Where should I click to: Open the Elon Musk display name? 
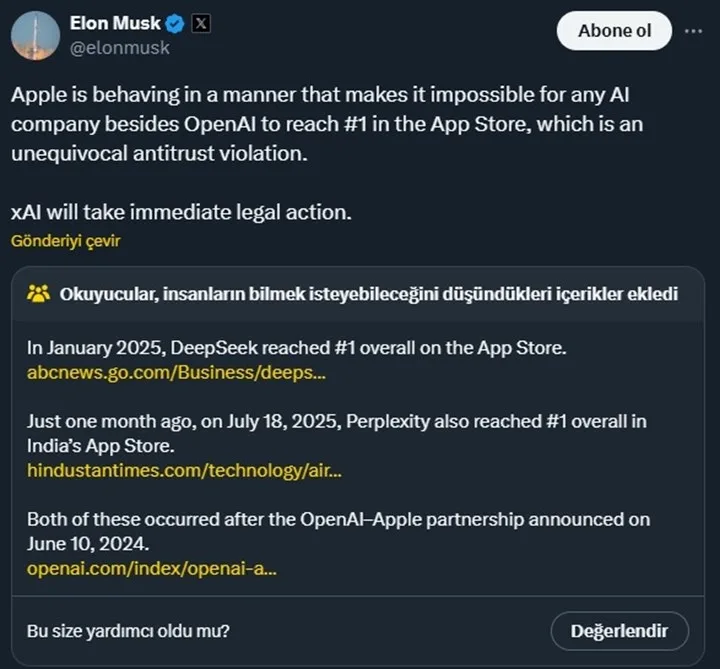[115, 23]
